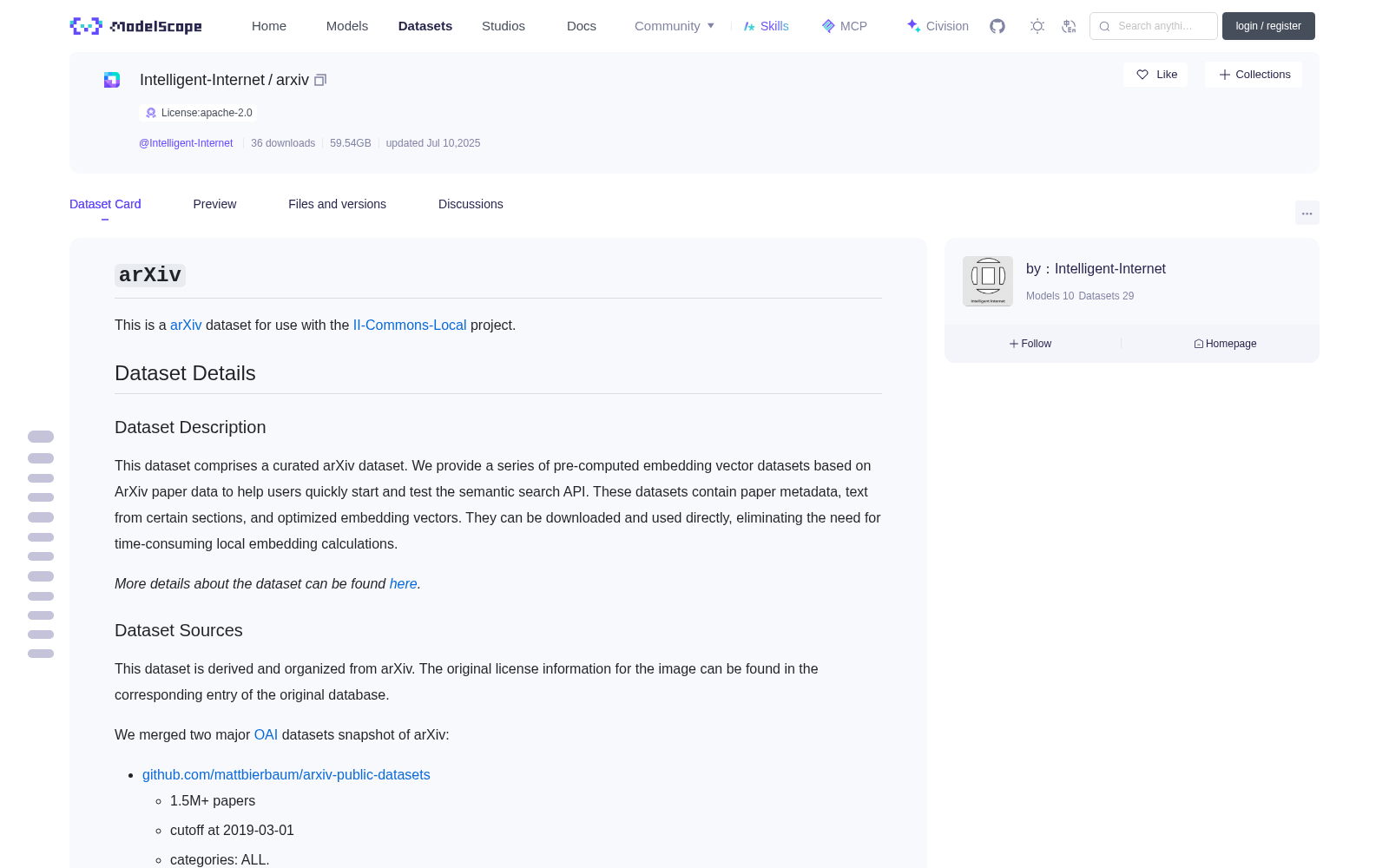The width and height of the screenshot is (1389, 868).
Task: Open the Models section
Action: pyautogui.click(x=347, y=26)
